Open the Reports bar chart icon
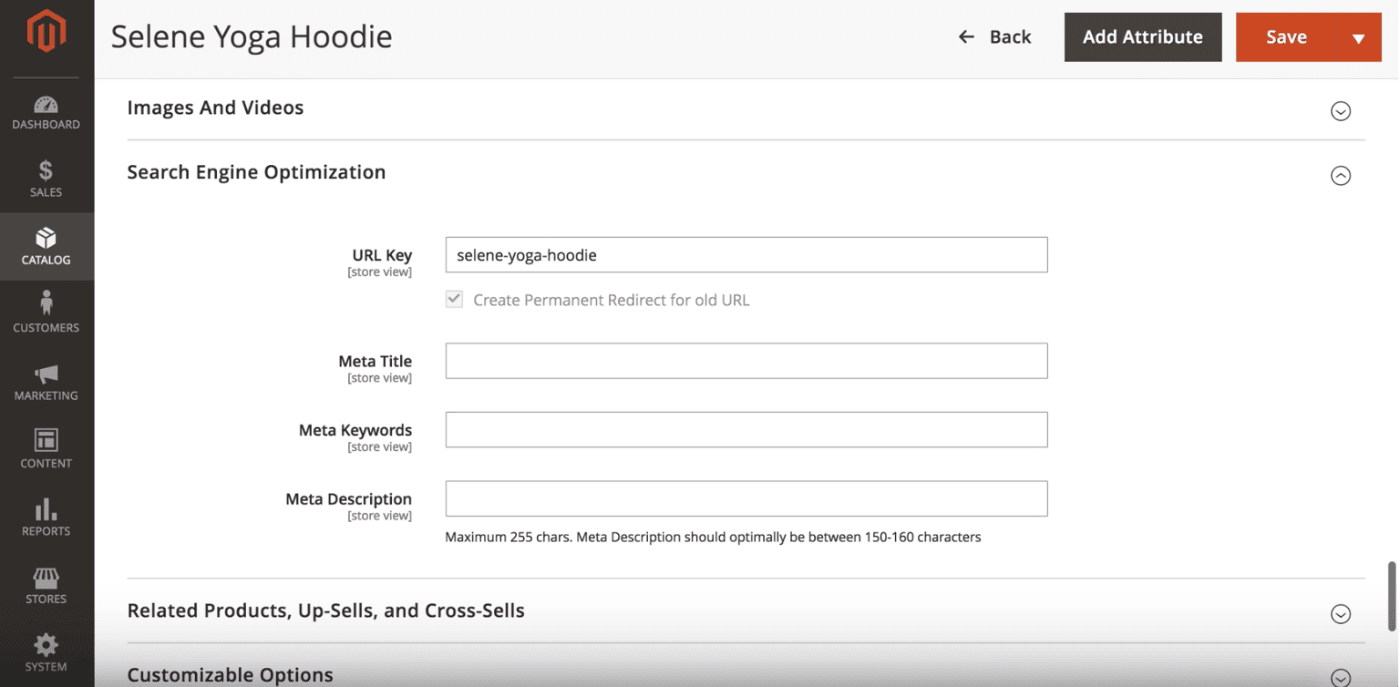The width and height of the screenshot is (1400, 687). click(46, 509)
